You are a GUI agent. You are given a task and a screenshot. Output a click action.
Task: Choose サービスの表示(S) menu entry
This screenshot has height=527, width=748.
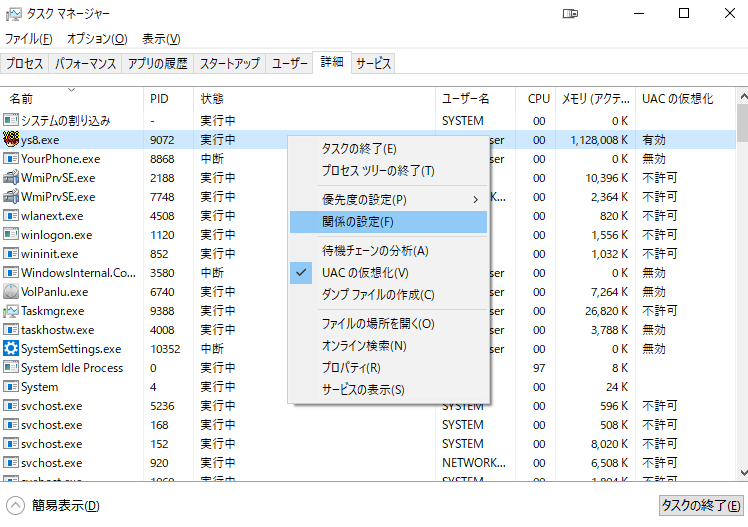(x=388, y=390)
